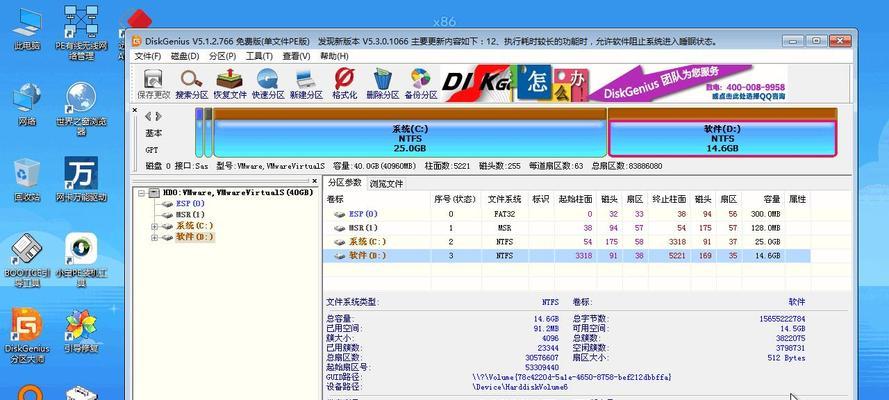This screenshot has width=889, height=400.
Task: Select 系统(C:) in the disk tree
Action: (x=194, y=226)
